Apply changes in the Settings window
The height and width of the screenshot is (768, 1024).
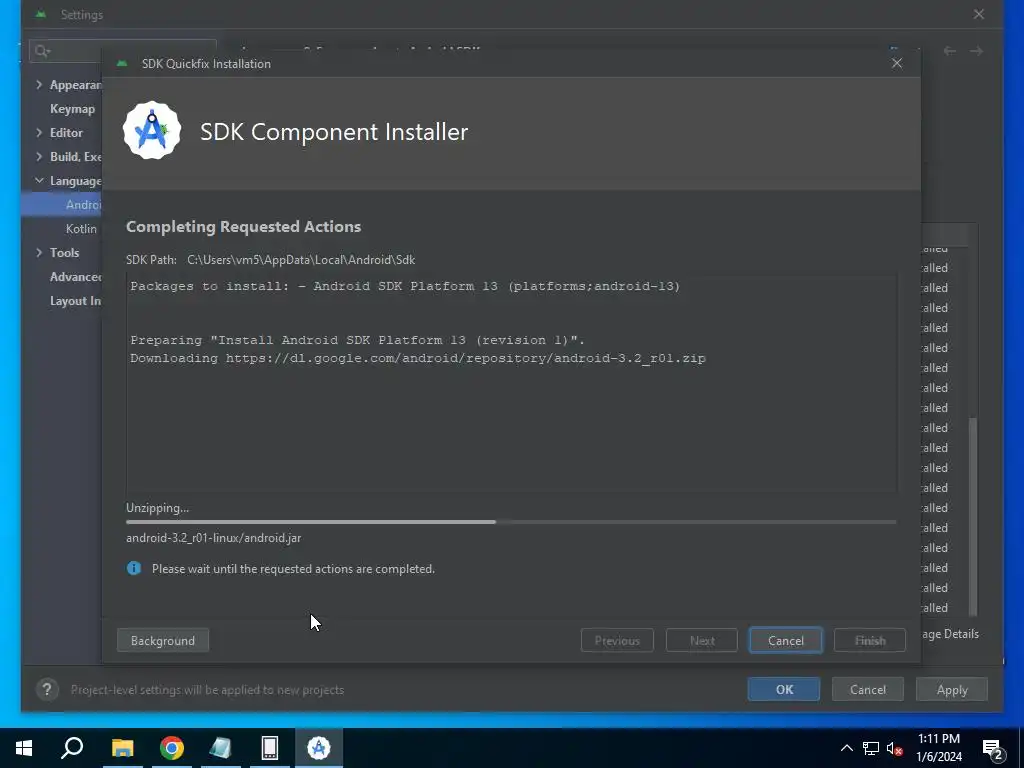952,689
